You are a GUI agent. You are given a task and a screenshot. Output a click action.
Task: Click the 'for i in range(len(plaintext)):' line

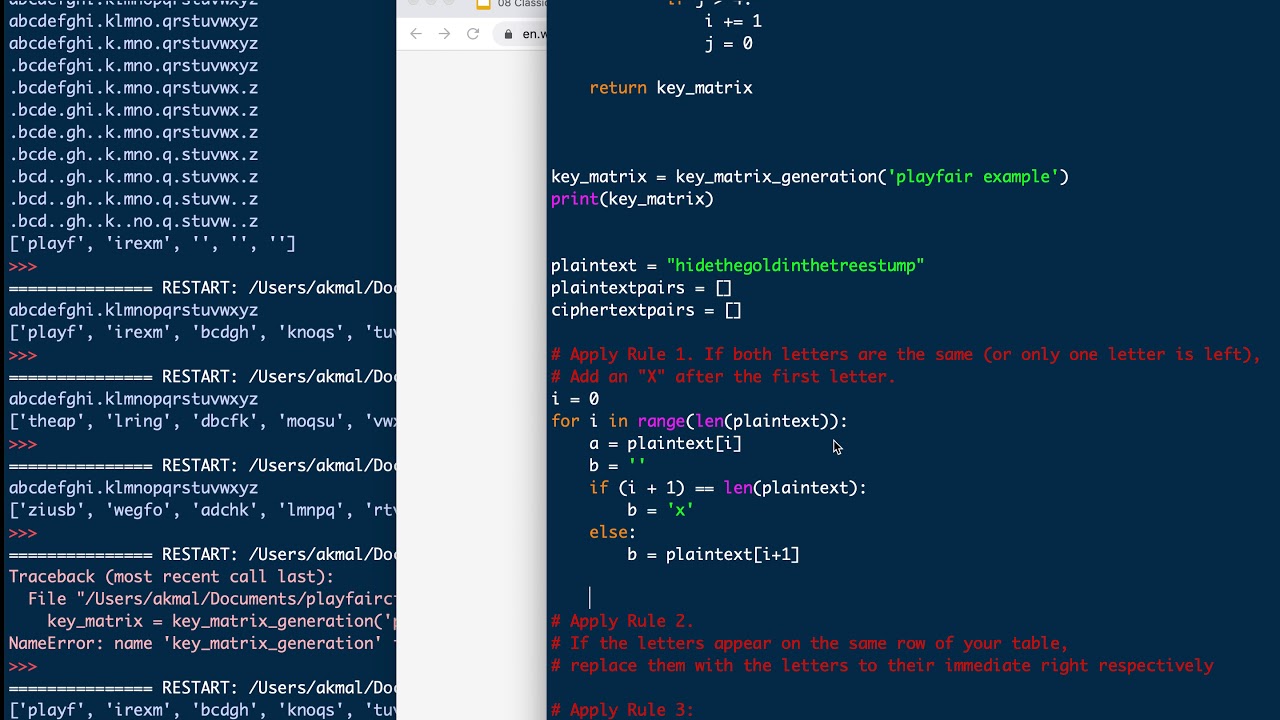point(699,421)
